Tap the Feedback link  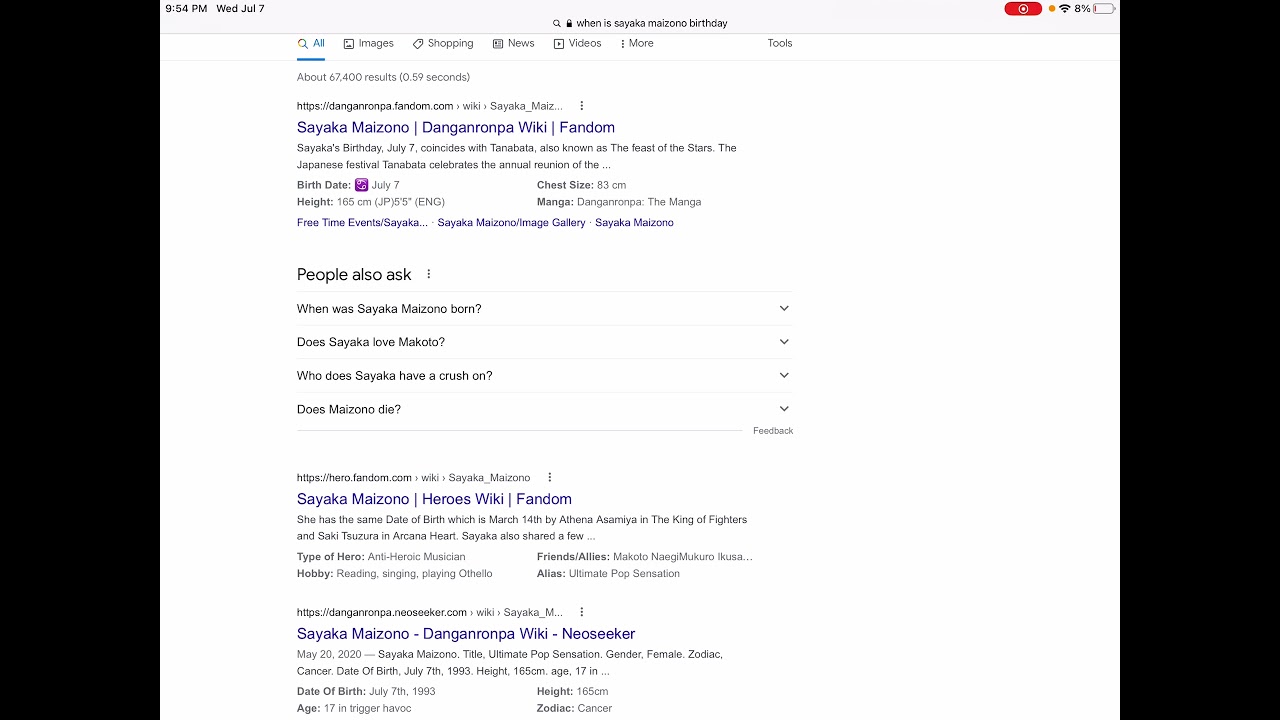773,431
